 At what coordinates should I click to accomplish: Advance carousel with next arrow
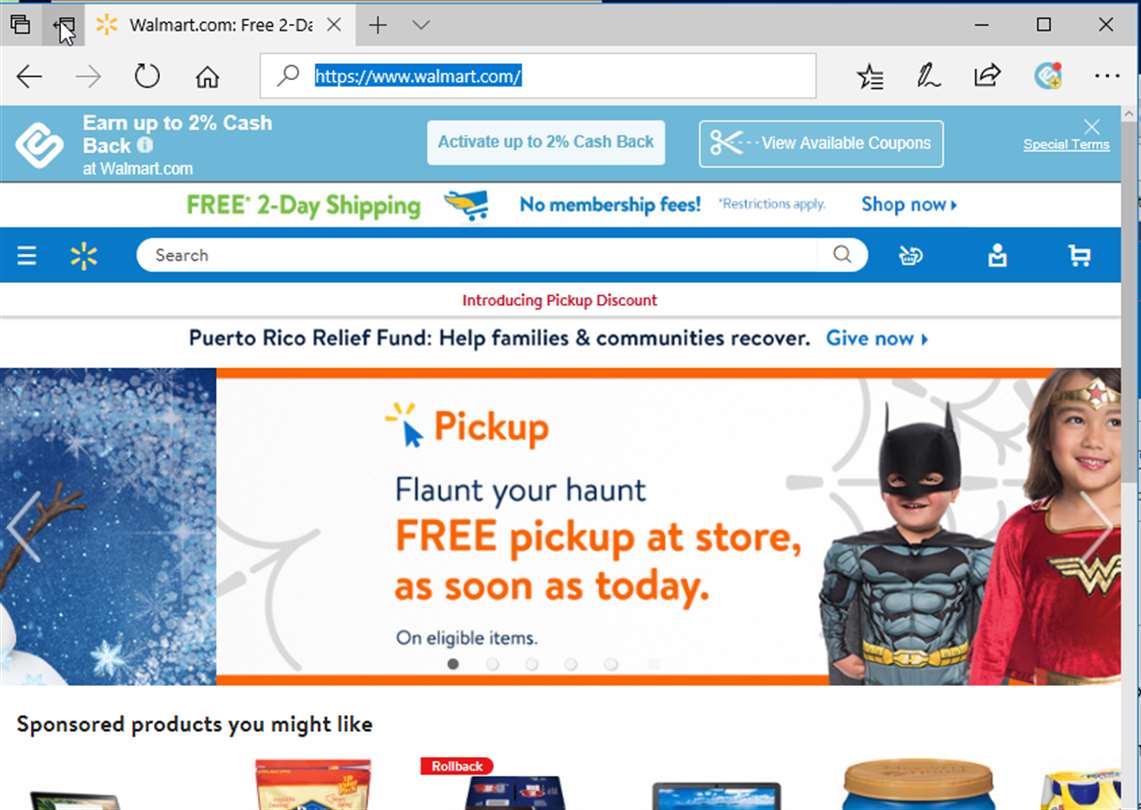point(1097,526)
